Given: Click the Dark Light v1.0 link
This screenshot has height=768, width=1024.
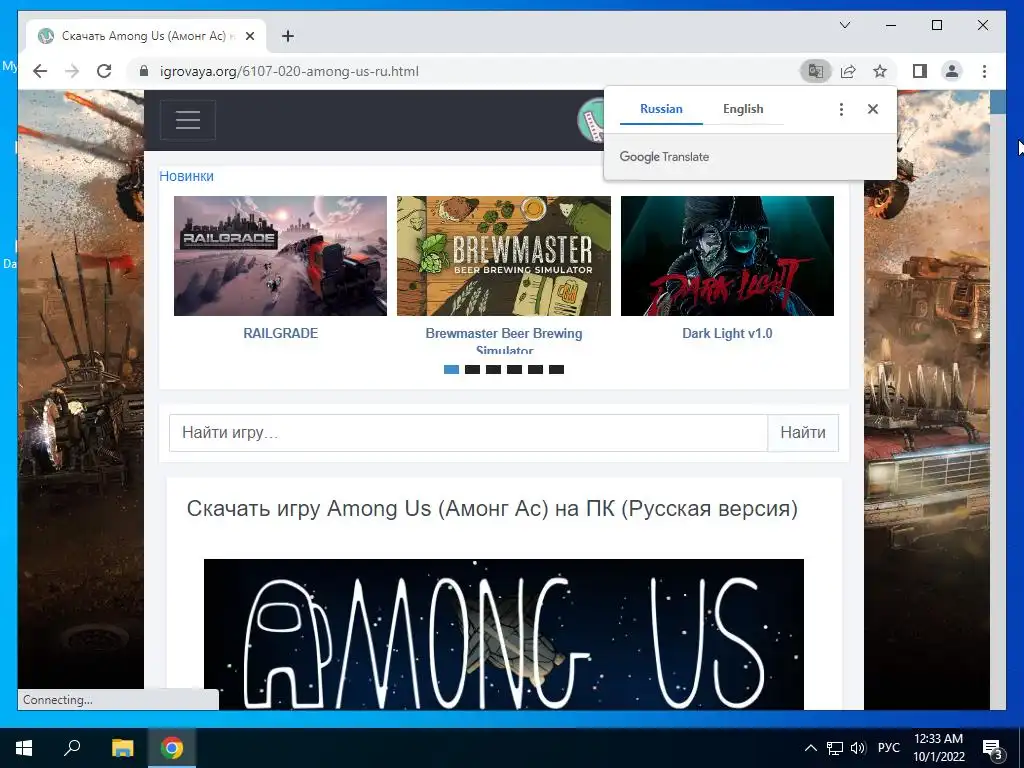Looking at the screenshot, I should (x=727, y=333).
